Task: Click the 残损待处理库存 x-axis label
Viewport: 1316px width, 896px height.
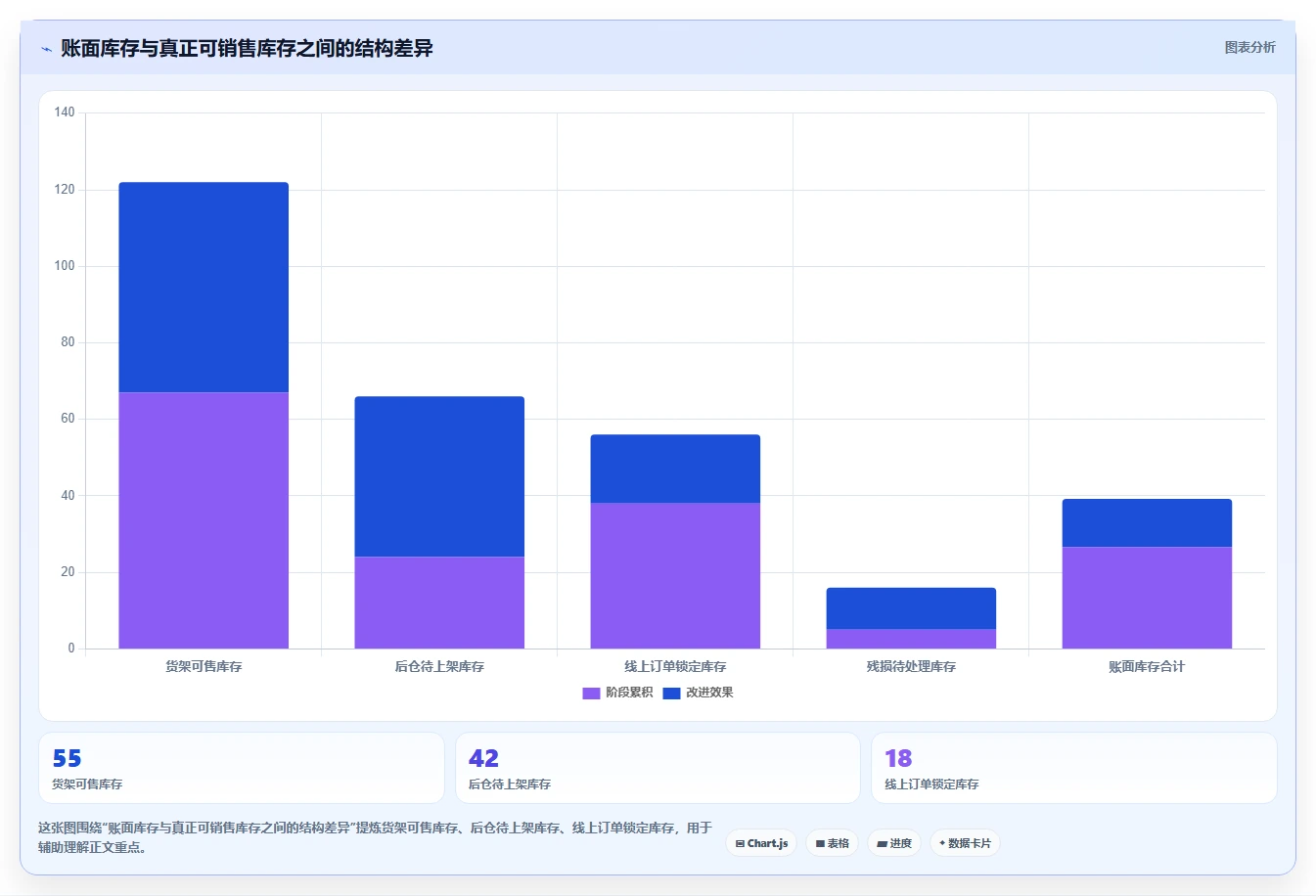Action: coord(911,666)
